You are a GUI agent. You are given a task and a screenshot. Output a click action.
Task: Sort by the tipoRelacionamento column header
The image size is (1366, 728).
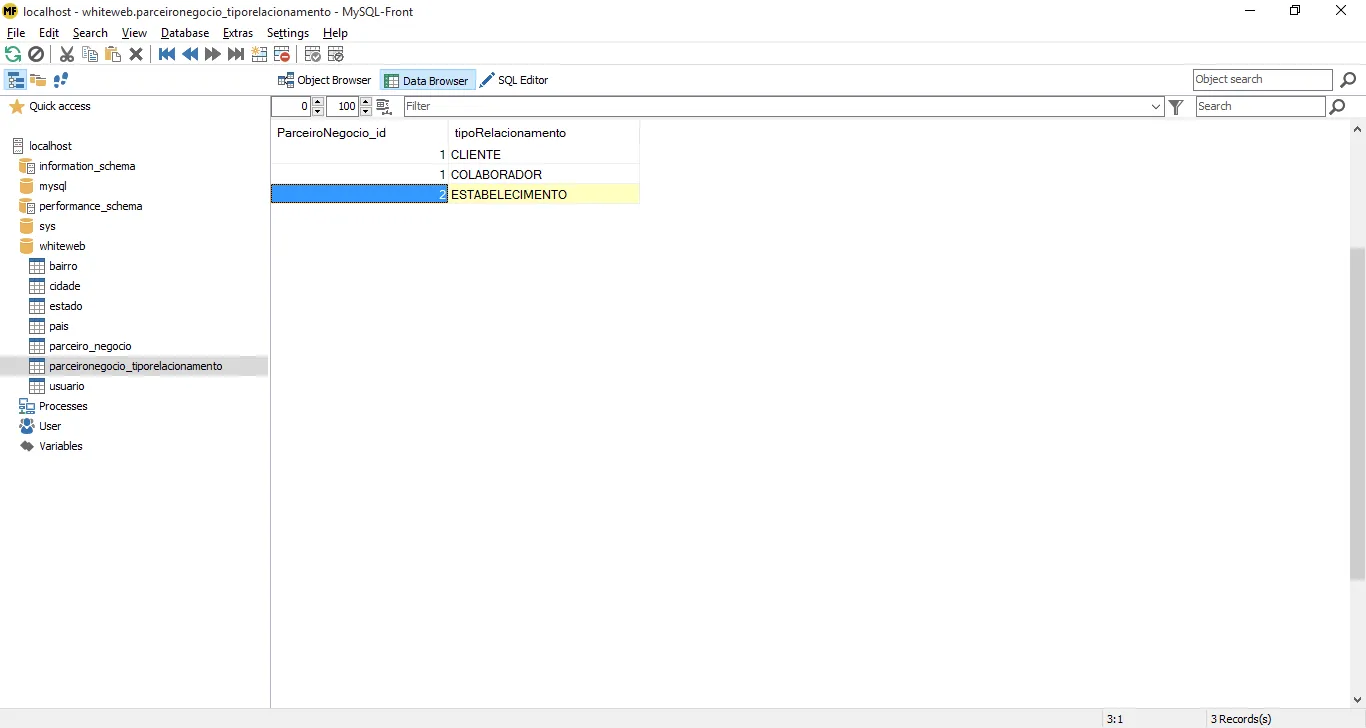coord(544,133)
